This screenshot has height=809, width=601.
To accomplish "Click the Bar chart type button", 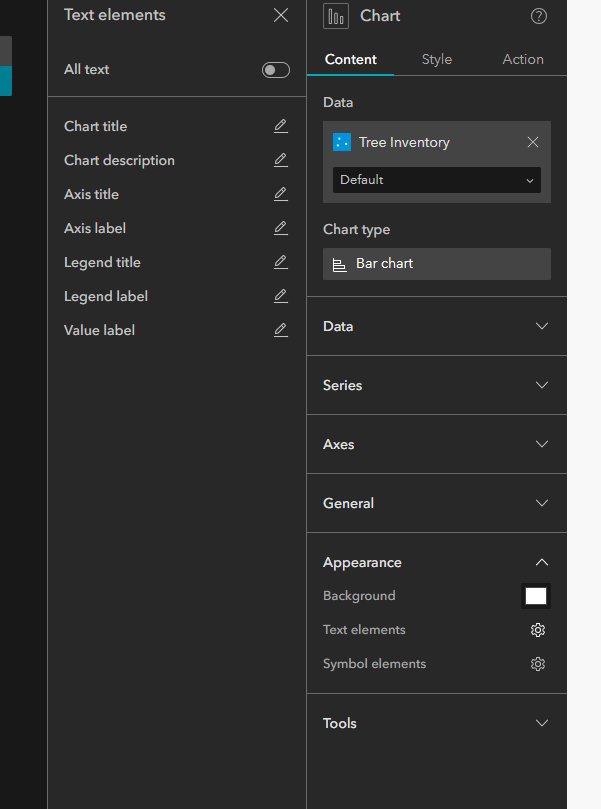I will point(437,264).
